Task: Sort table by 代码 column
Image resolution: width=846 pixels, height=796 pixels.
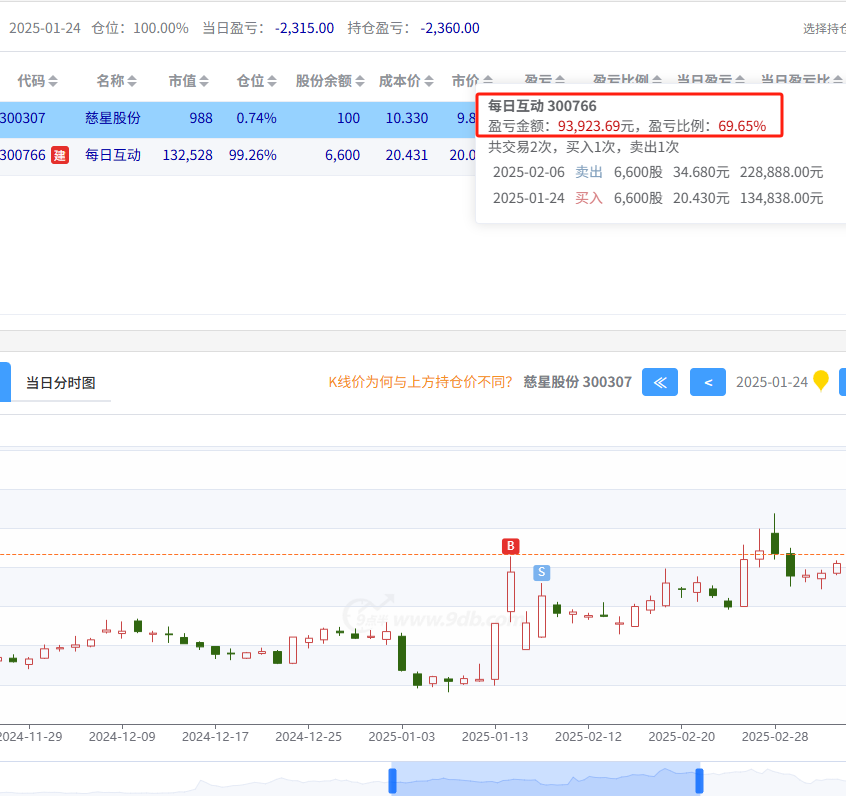Action: (53, 81)
